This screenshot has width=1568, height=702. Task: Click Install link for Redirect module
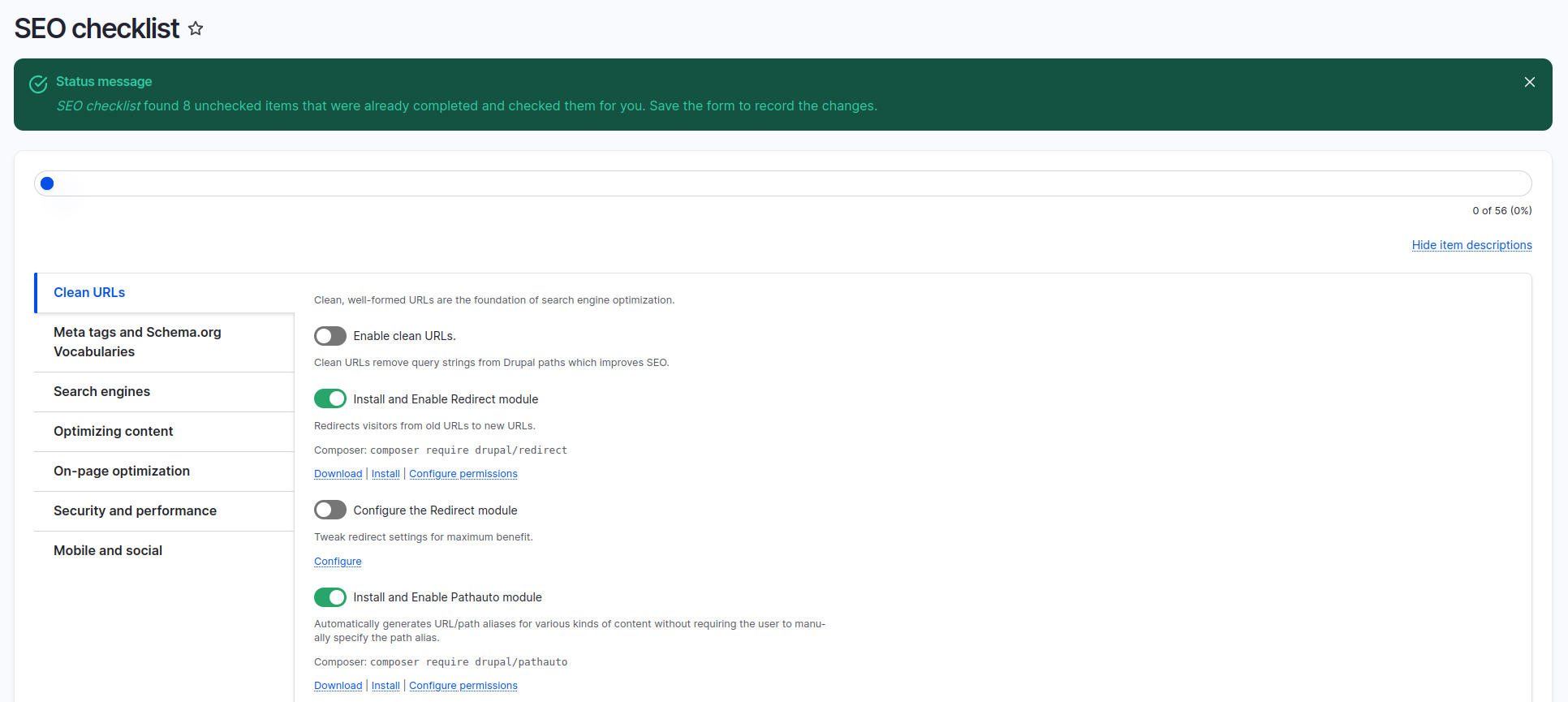tap(386, 474)
